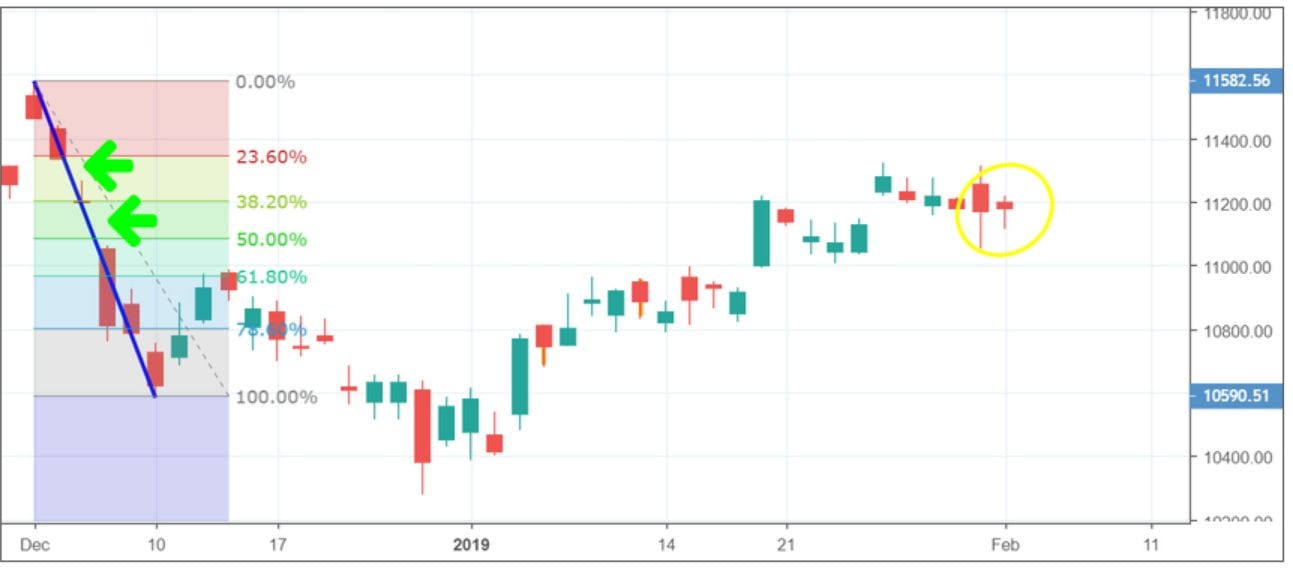Click the 61.80% Fibonacci level label

pos(271,277)
